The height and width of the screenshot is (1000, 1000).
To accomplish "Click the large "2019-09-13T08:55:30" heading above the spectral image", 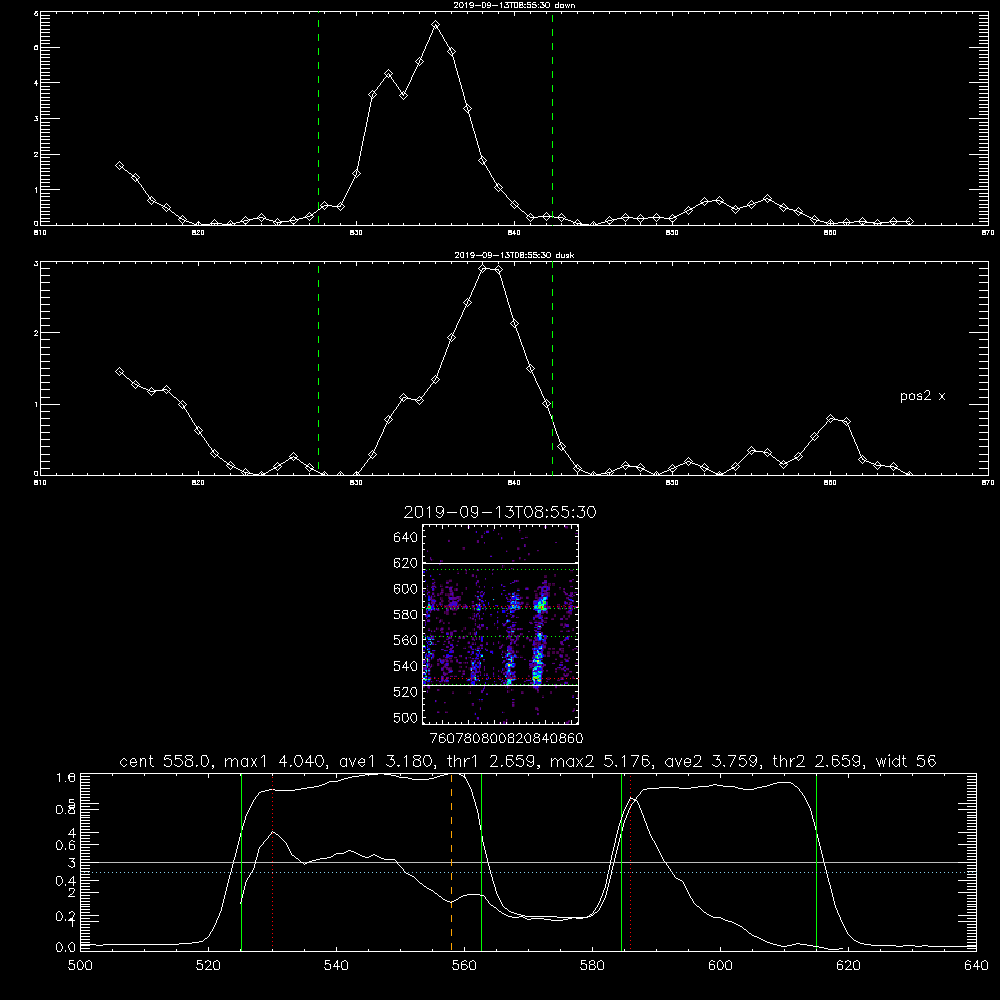I will 500,512.
